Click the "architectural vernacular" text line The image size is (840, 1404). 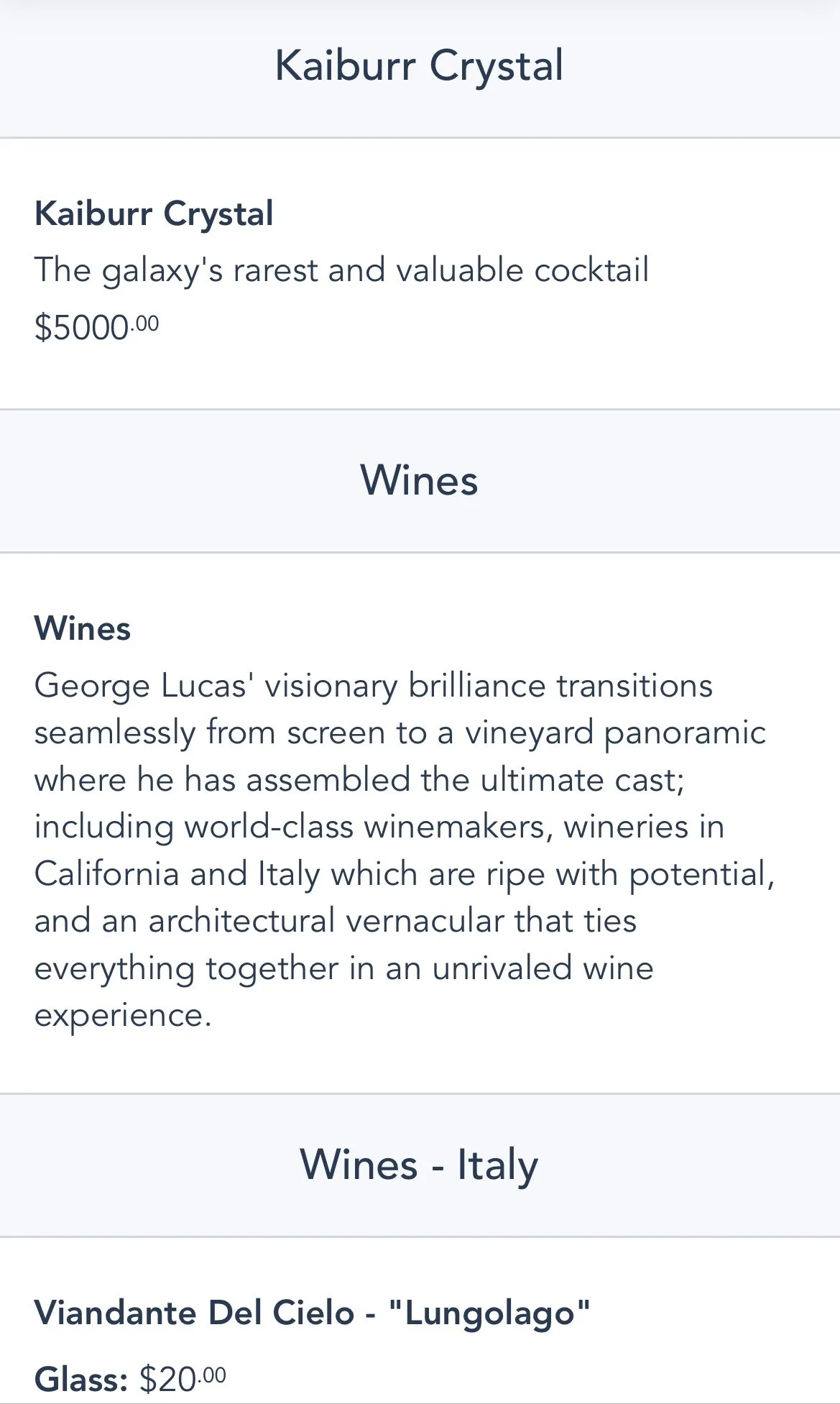tap(336, 922)
